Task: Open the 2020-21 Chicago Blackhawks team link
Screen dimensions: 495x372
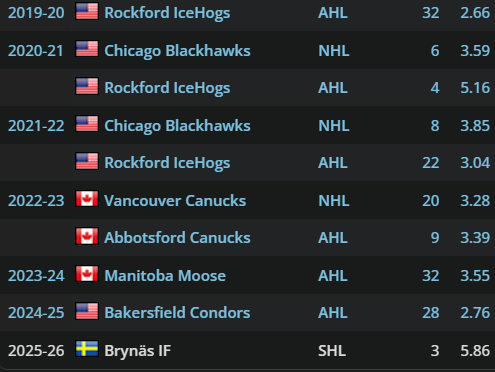Action: tap(177, 51)
